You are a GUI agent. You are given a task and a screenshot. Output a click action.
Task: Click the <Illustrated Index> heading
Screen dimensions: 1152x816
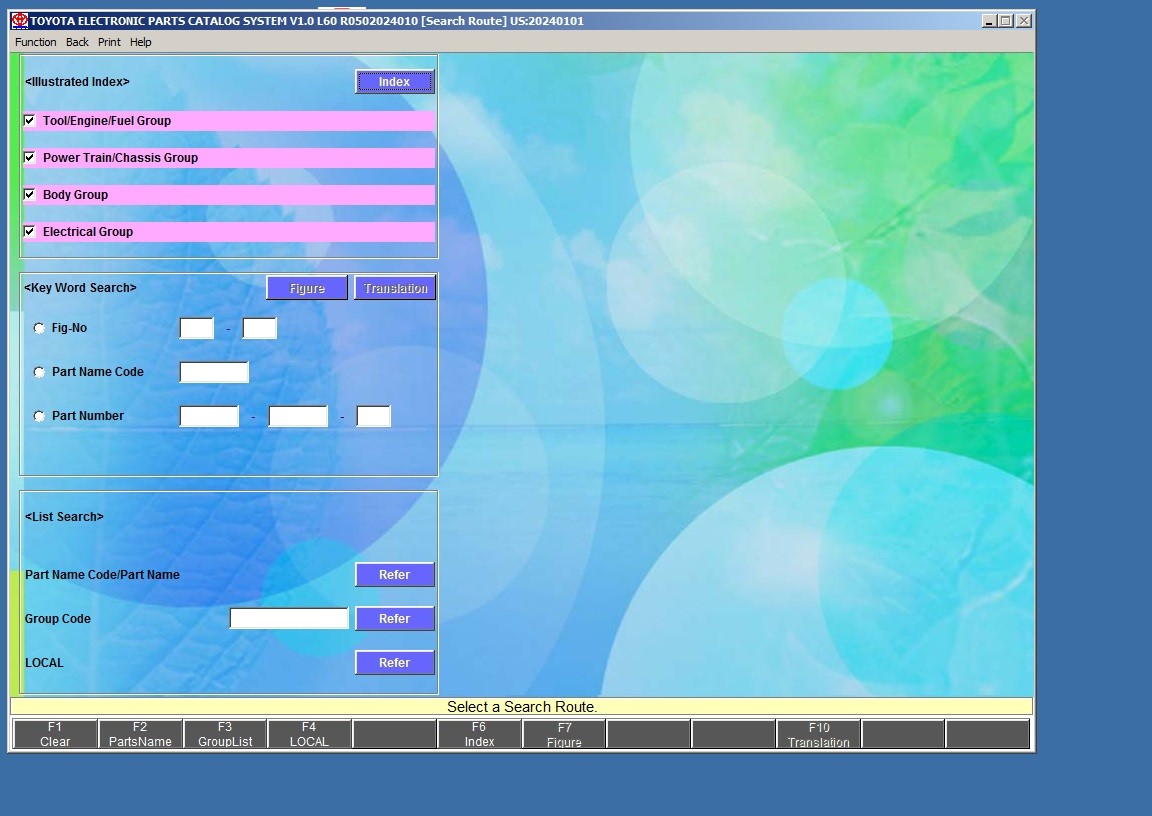(x=77, y=82)
